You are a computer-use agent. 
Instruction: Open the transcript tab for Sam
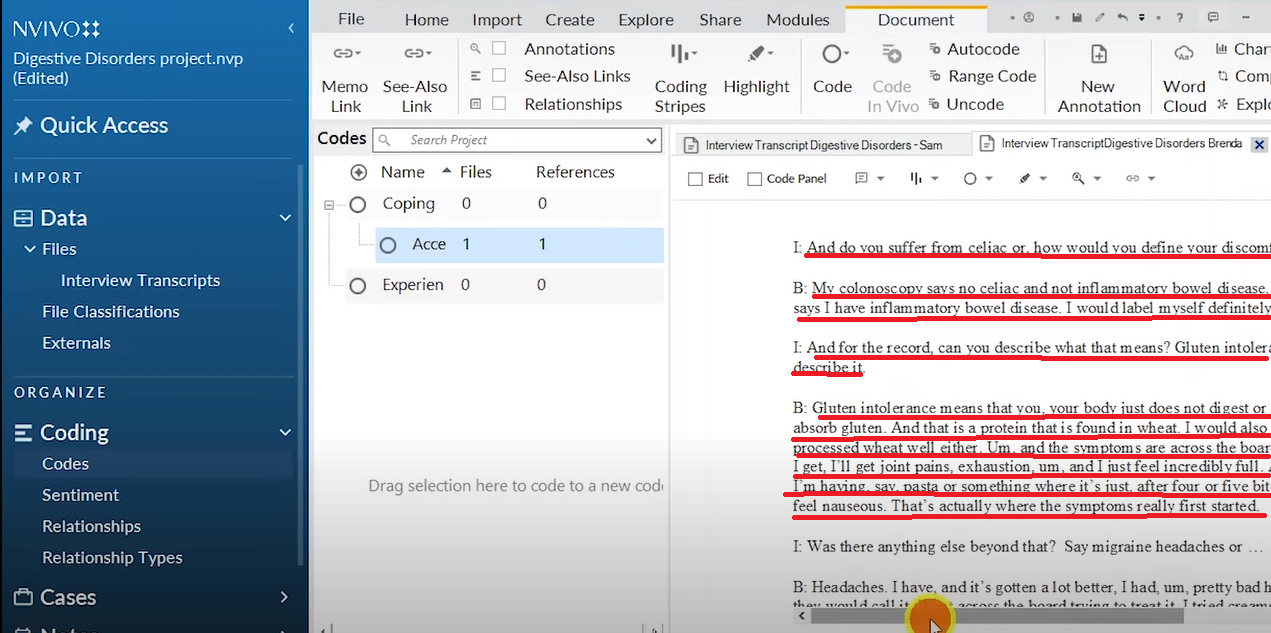[822, 144]
